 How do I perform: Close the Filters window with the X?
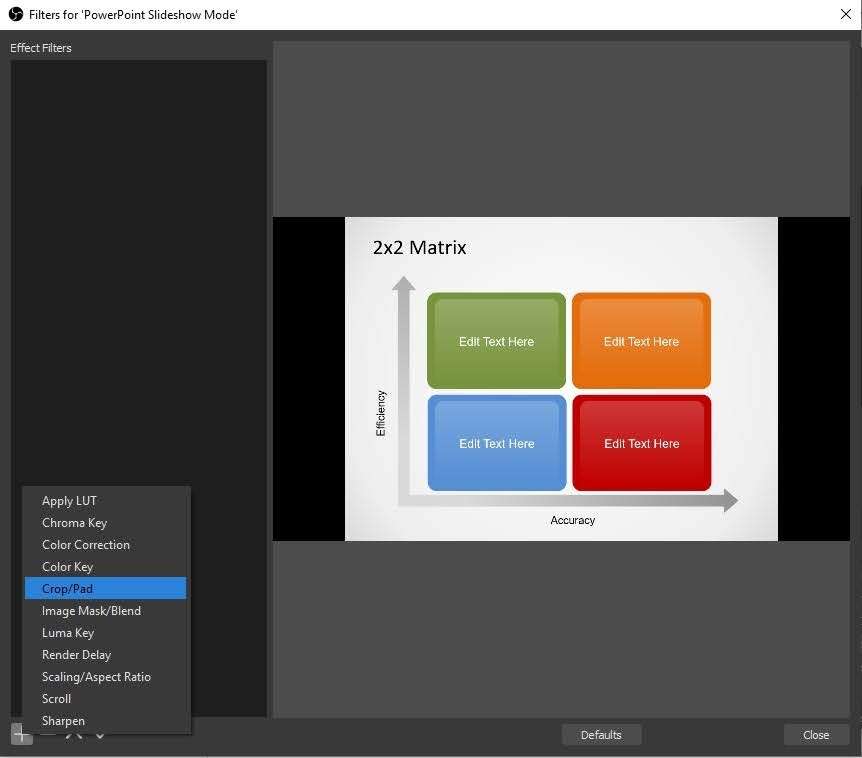pyautogui.click(x=845, y=14)
